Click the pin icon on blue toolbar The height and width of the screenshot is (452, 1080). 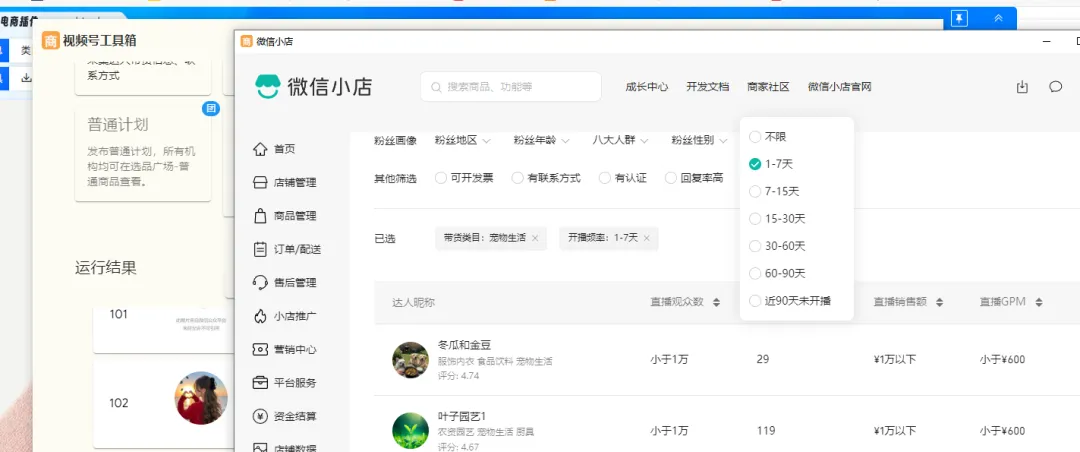click(x=959, y=19)
